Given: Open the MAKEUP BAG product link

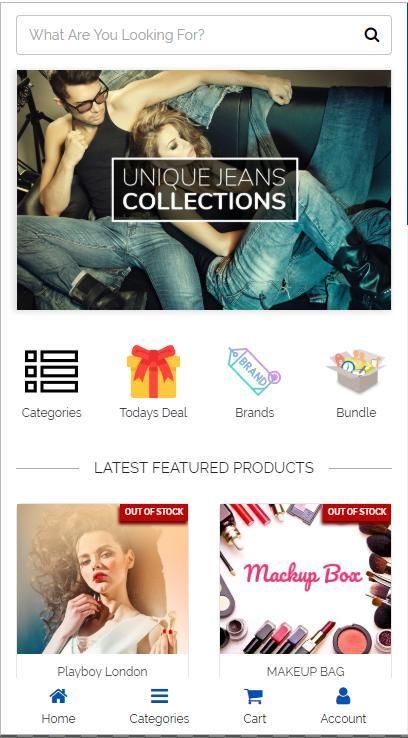Looking at the screenshot, I should click(x=305, y=672).
